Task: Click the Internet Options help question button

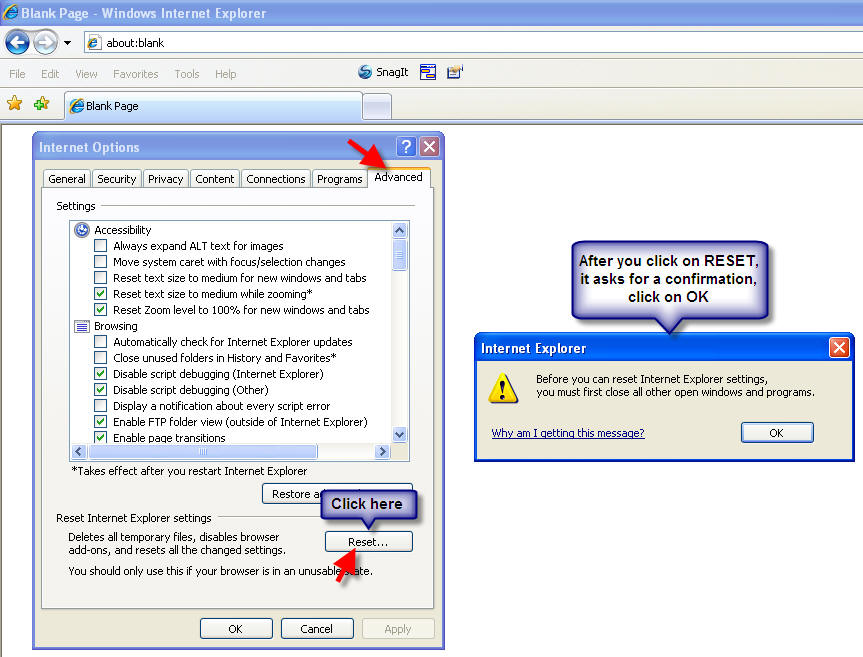Action: coord(406,146)
